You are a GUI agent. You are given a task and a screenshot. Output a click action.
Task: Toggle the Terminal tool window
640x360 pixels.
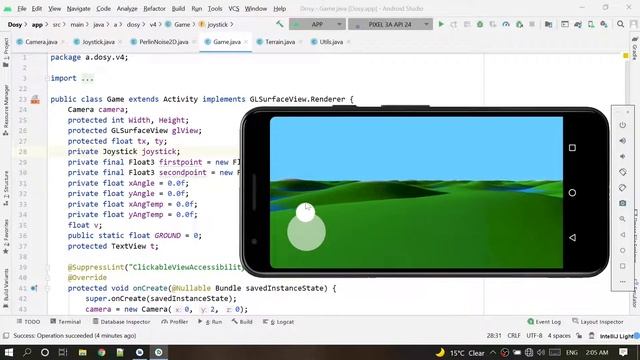[x=65, y=322]
